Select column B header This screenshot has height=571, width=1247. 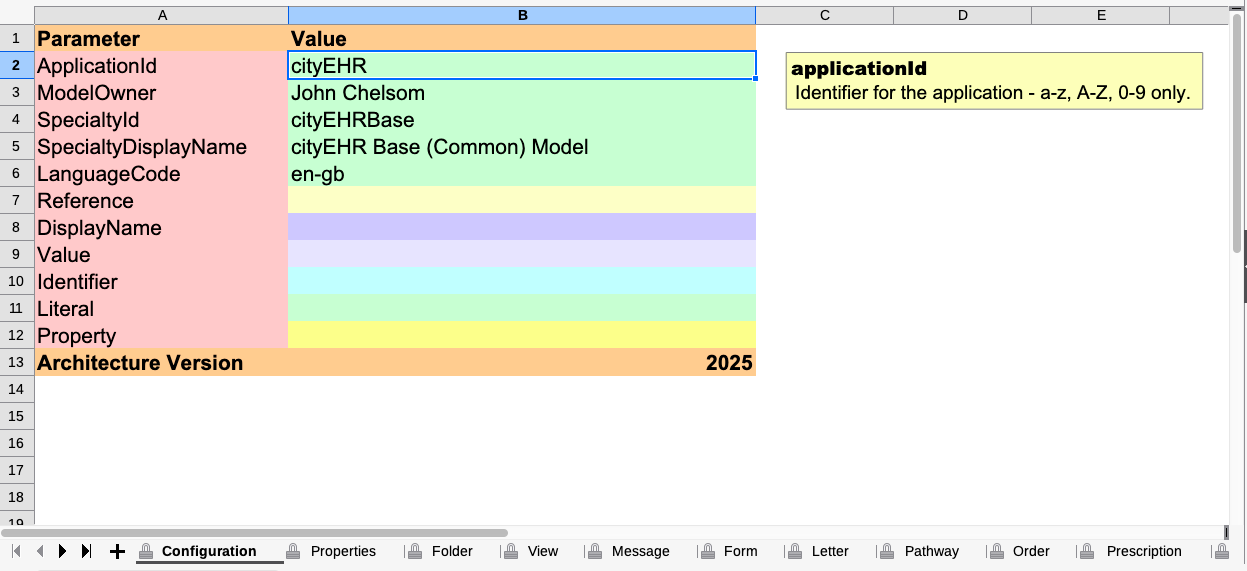pos(522,15)
